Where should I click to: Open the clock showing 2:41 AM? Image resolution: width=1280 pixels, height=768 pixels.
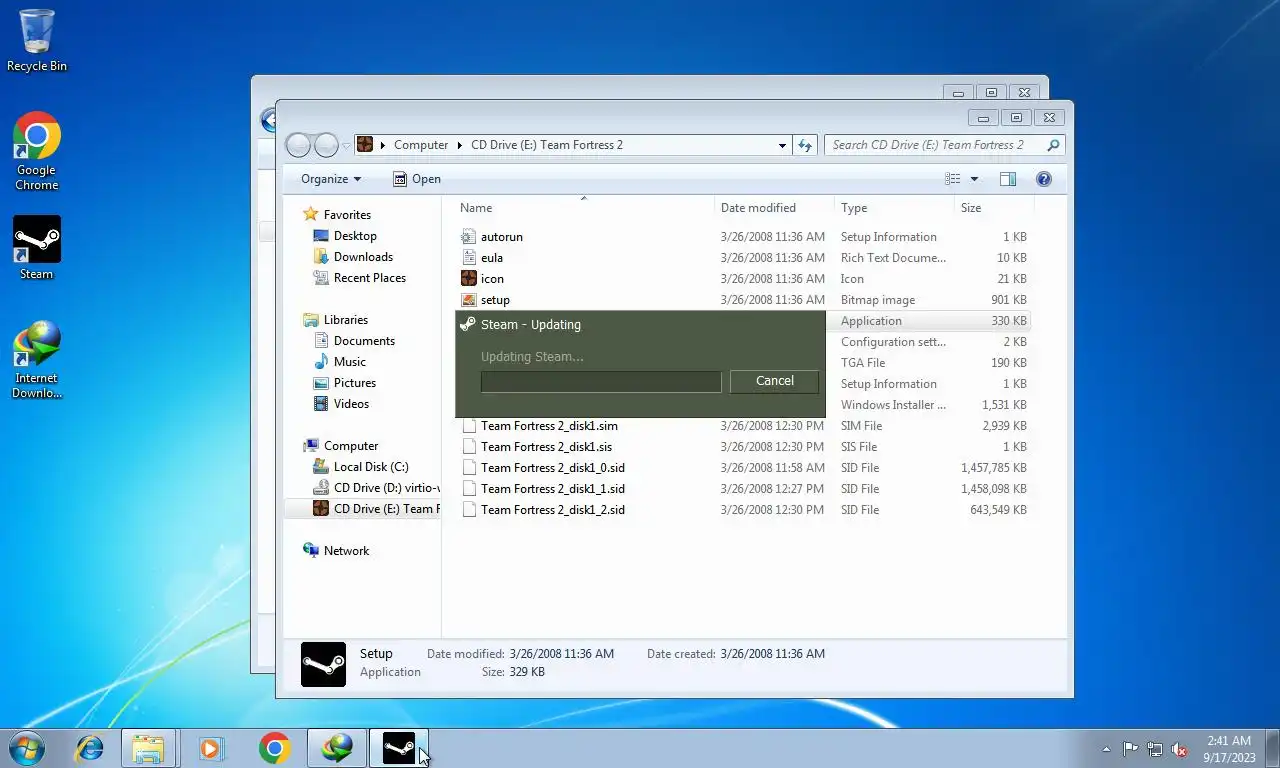(x=1228, y=749)
